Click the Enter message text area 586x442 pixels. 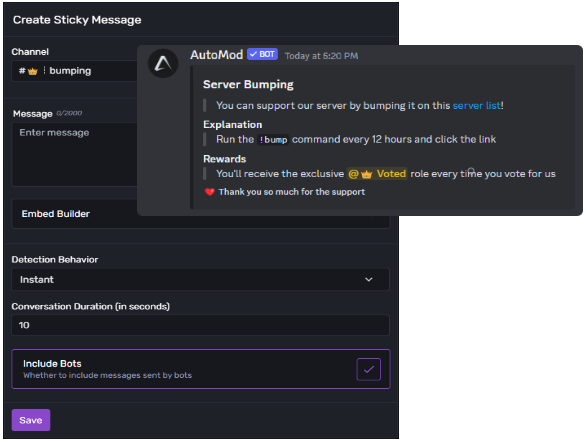coord(75,154)
